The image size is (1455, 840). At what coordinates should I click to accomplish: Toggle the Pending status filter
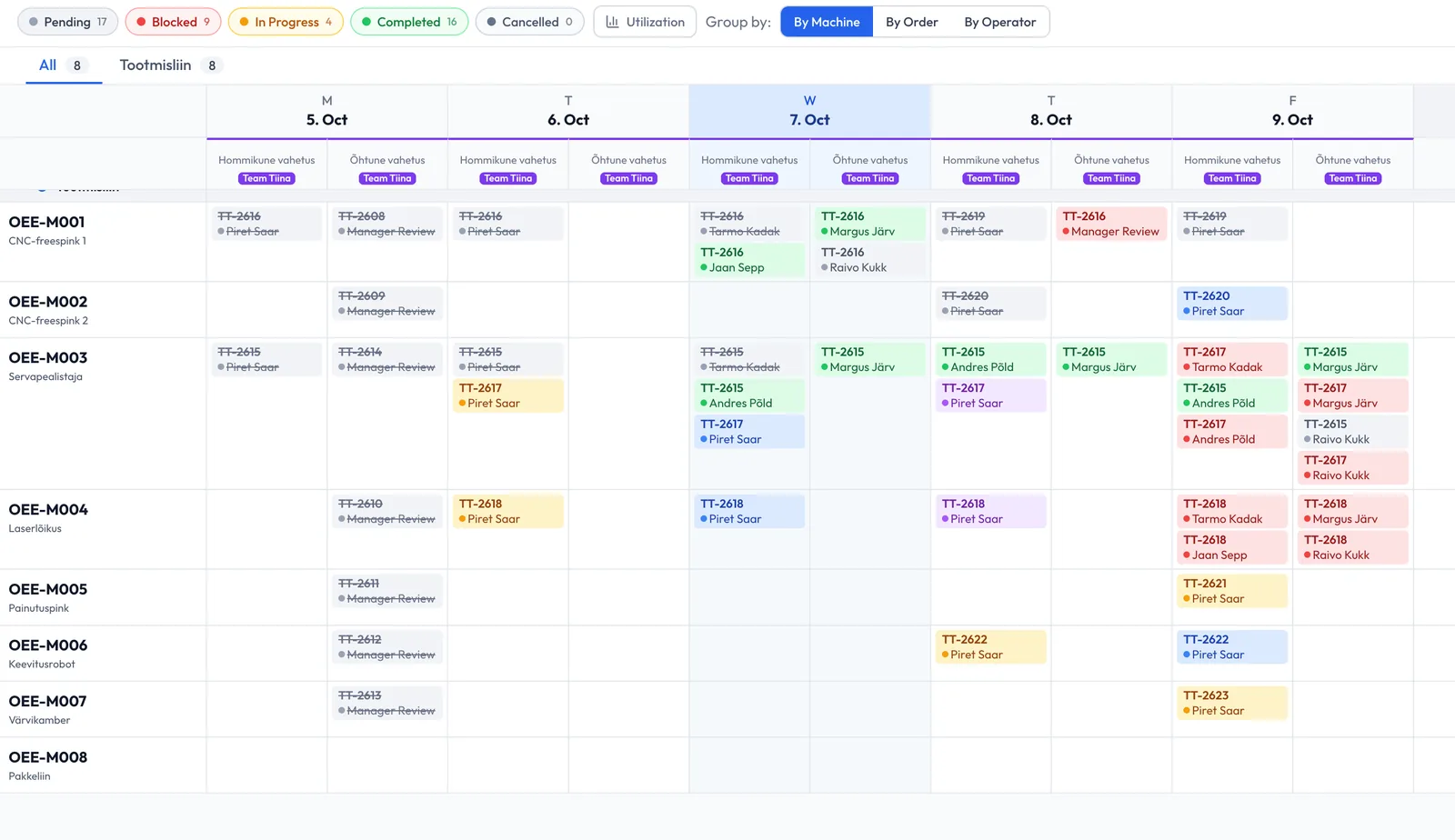[68, 22]
